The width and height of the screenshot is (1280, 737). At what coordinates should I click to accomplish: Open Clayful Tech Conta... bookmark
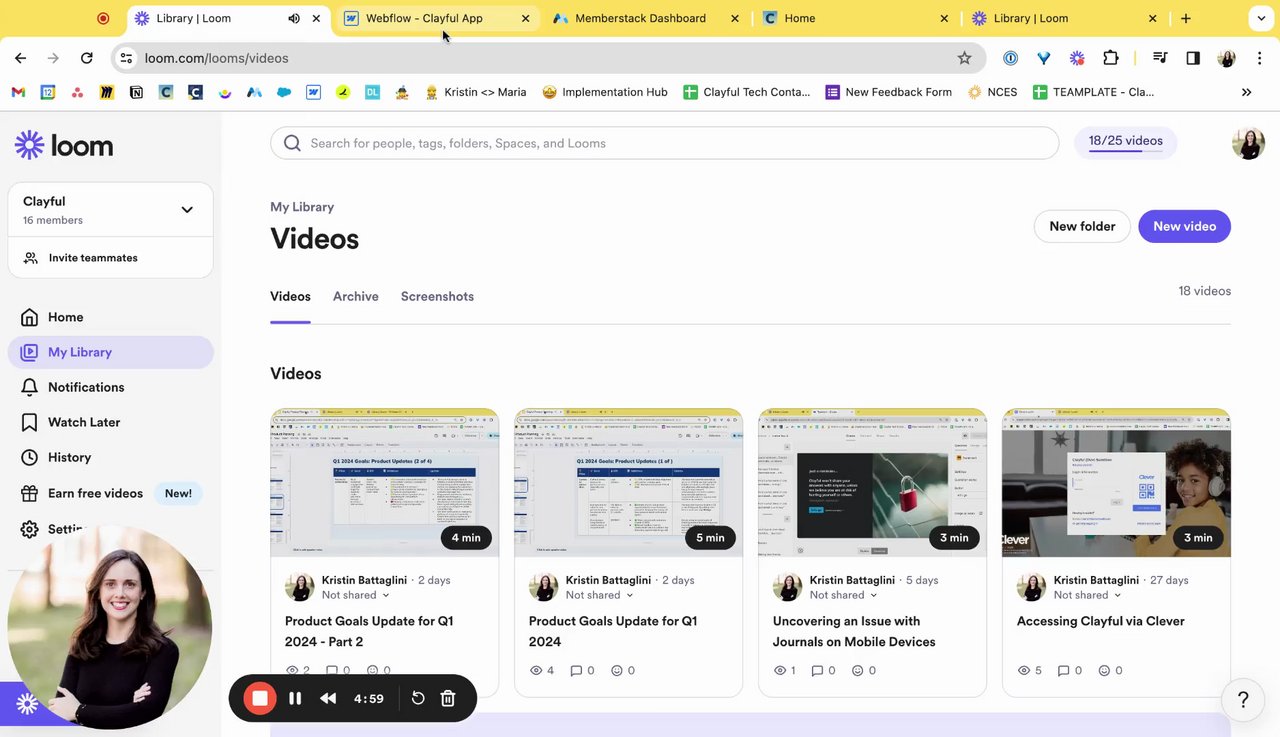(x=747, y=92)
